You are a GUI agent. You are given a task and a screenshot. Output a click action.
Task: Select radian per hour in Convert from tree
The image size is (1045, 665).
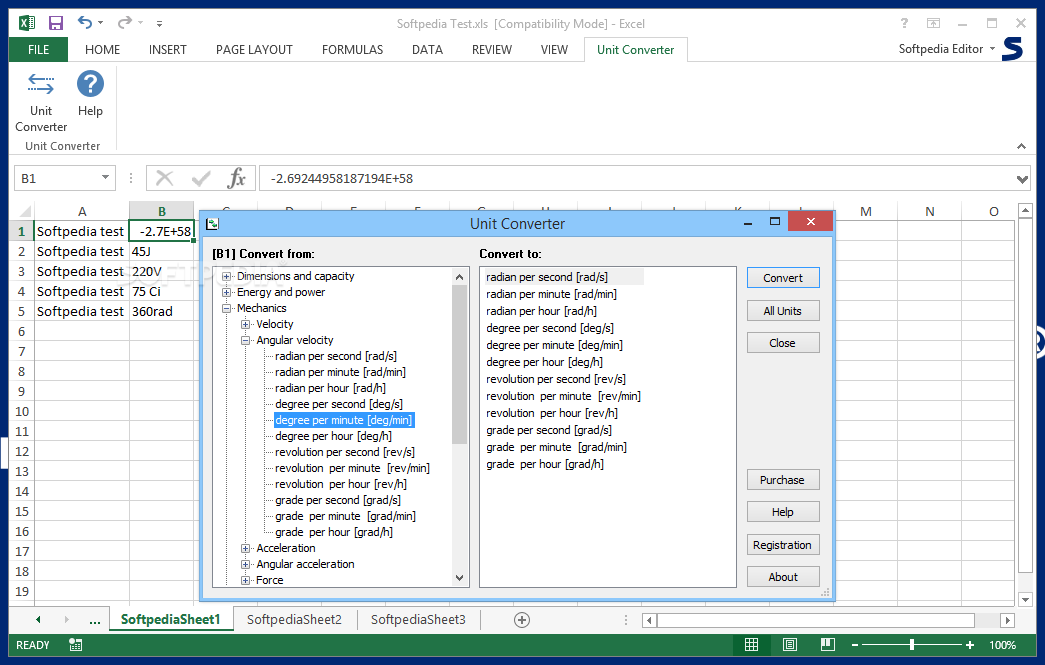point(331,388)
